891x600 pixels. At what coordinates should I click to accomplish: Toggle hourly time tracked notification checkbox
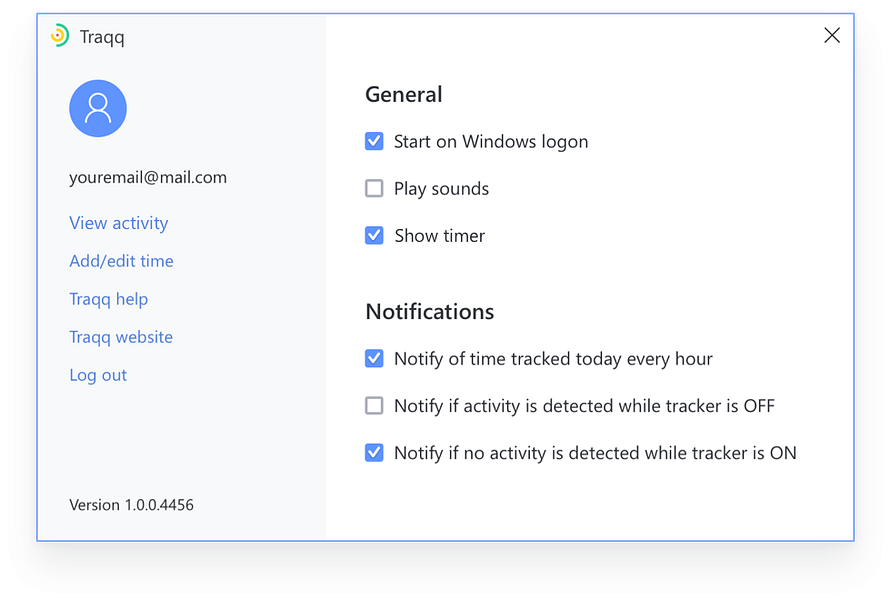[374, 358]
